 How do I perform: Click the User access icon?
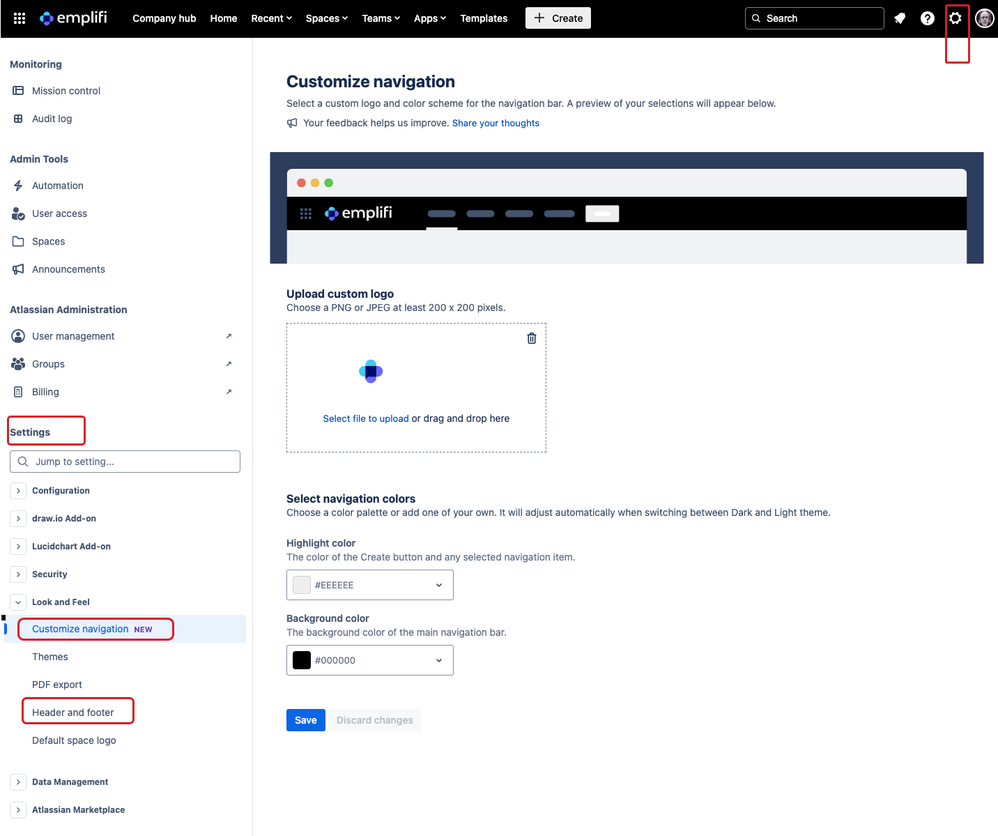18,214
